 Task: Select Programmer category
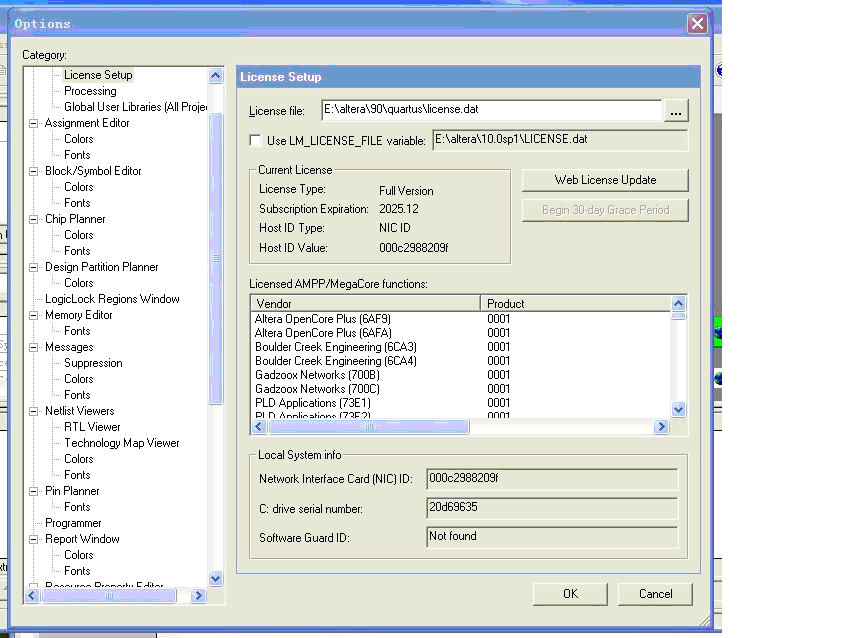click(x=73, y=523)
